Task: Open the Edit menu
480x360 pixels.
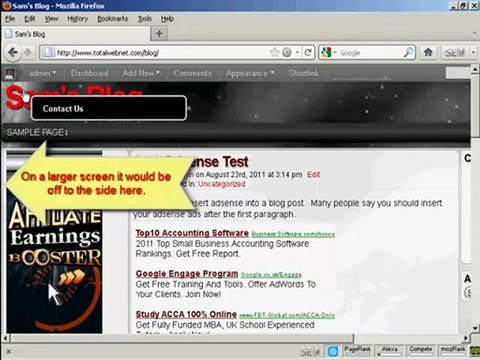Action: point(30,19)
